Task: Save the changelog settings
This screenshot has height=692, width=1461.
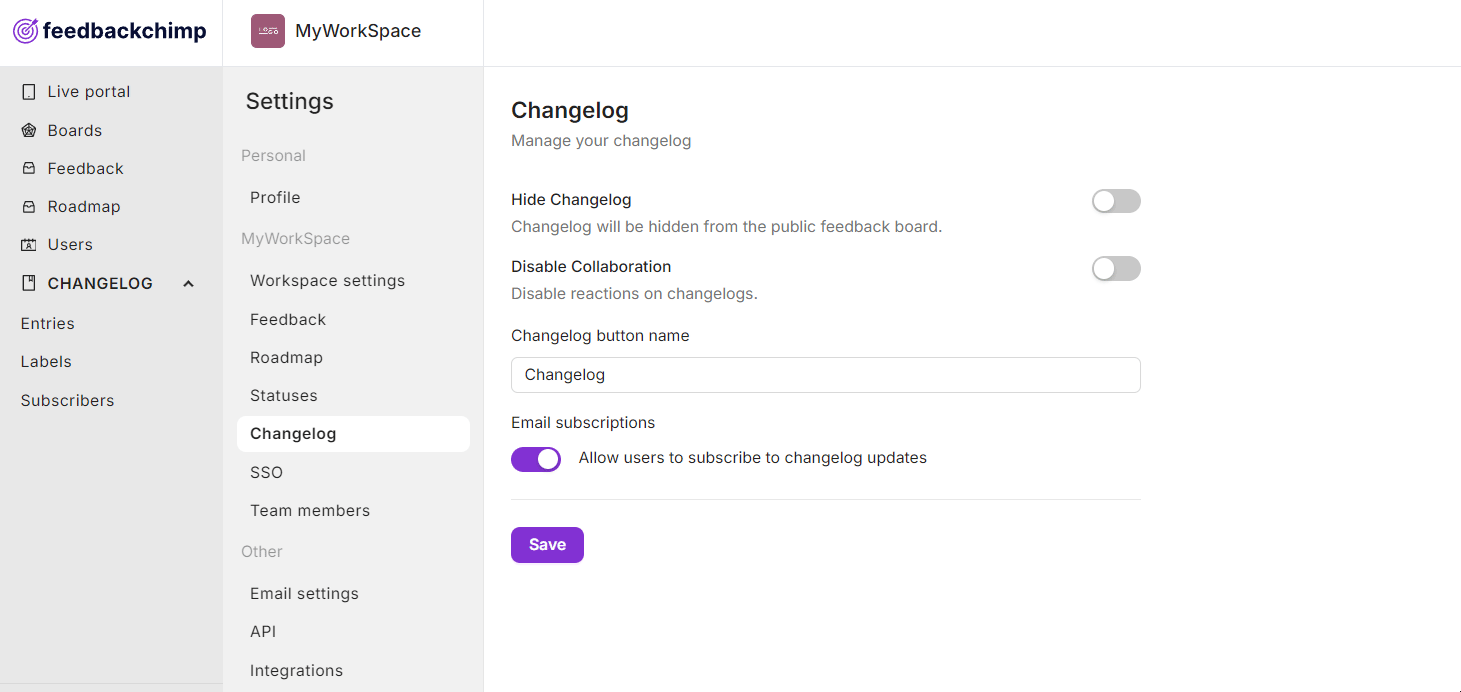Action: [x=547, y=545]
